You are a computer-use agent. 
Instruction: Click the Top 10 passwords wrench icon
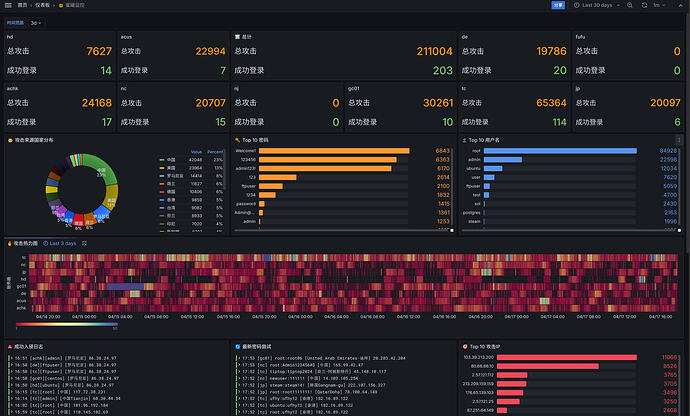coord(238,140)
